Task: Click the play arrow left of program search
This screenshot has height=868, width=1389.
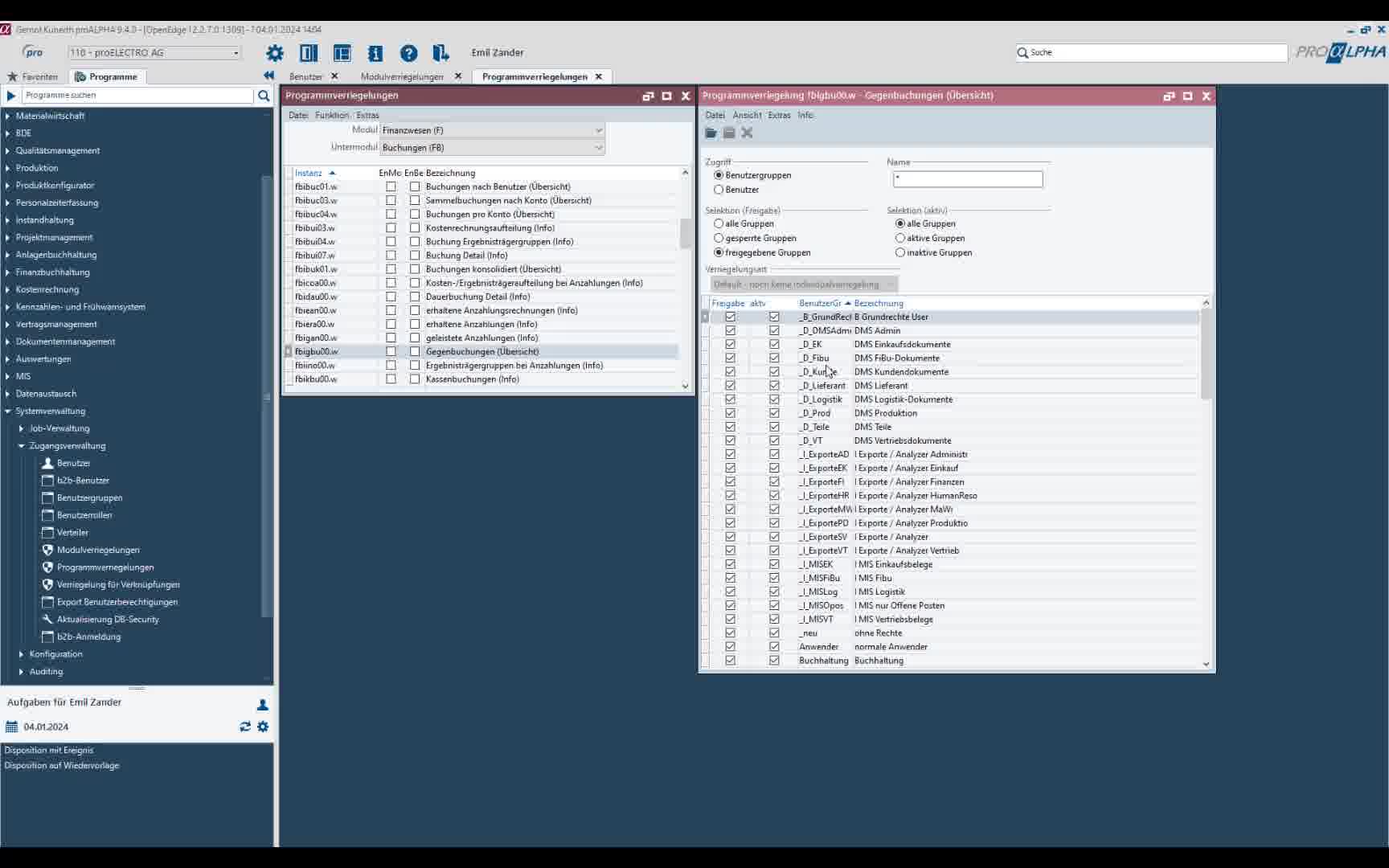Action: (x=11, y=96)
